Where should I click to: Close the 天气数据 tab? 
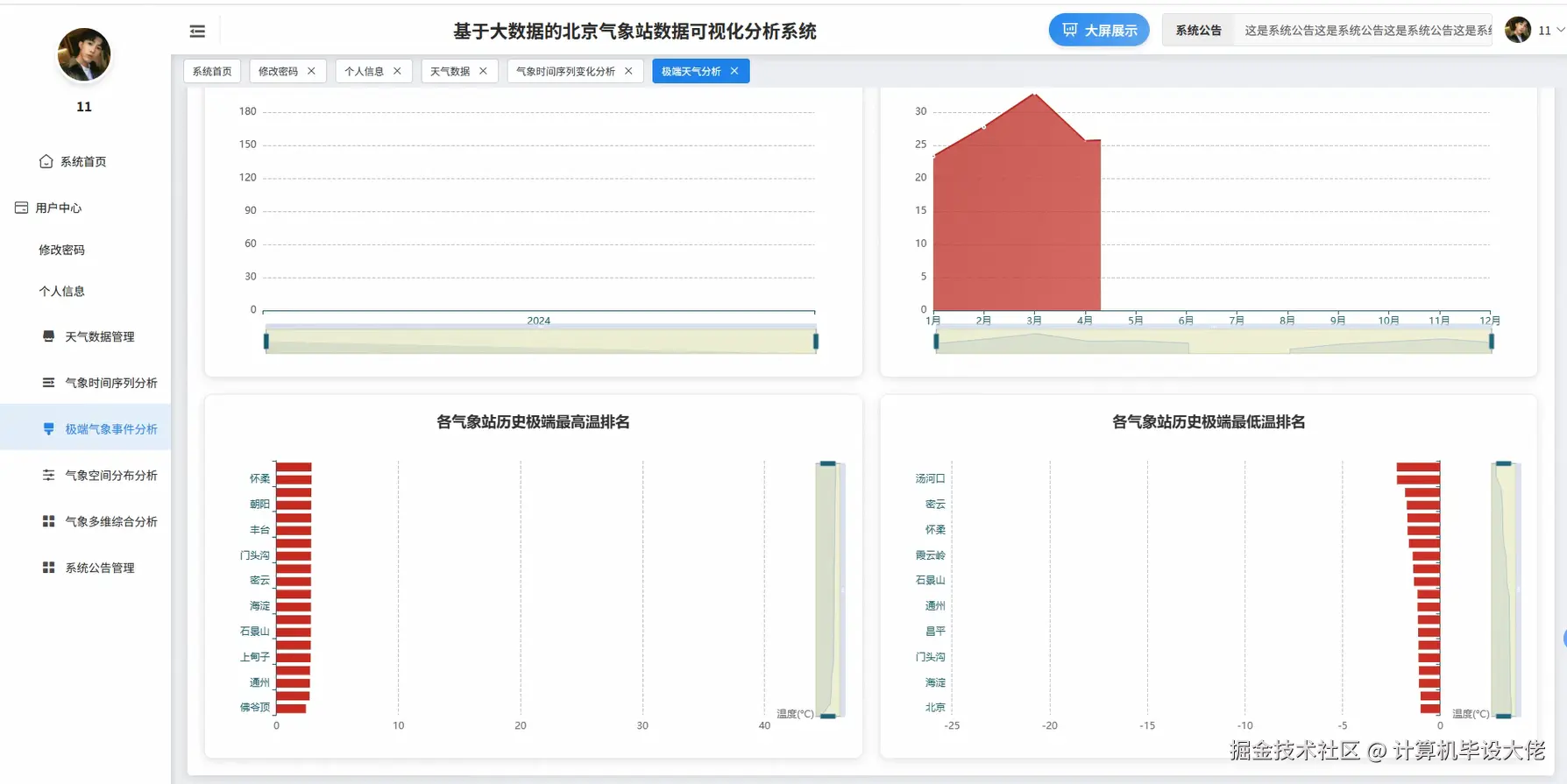coord(483,71)
